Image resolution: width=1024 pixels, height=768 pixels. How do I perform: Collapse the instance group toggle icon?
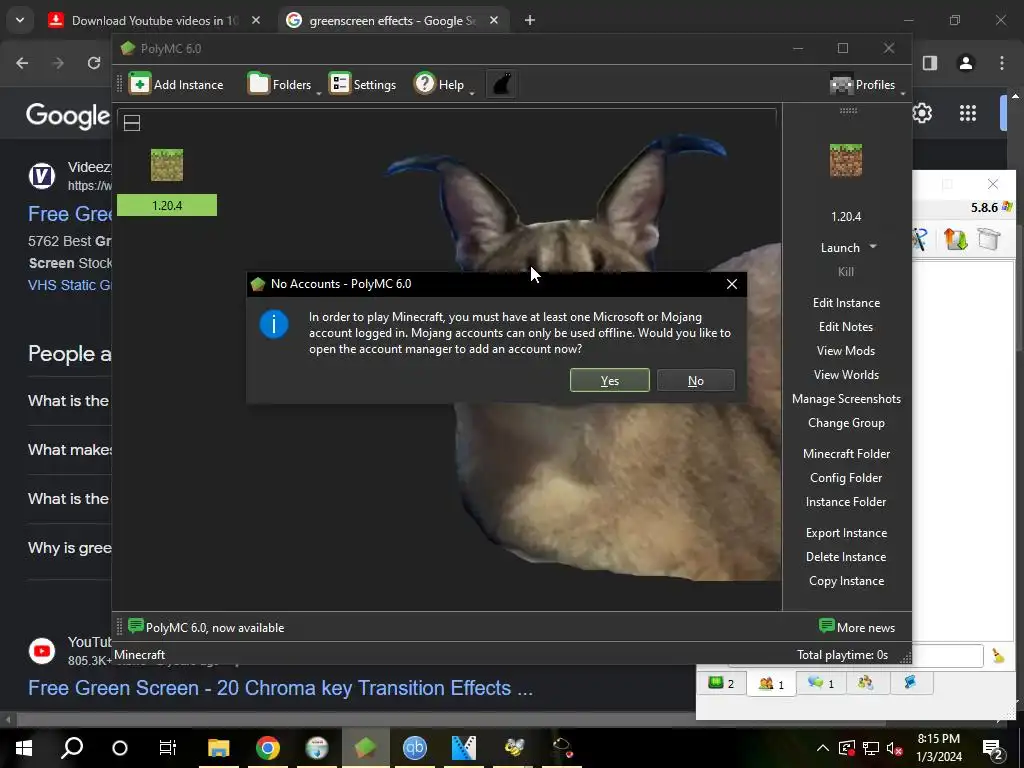(132, 123)
